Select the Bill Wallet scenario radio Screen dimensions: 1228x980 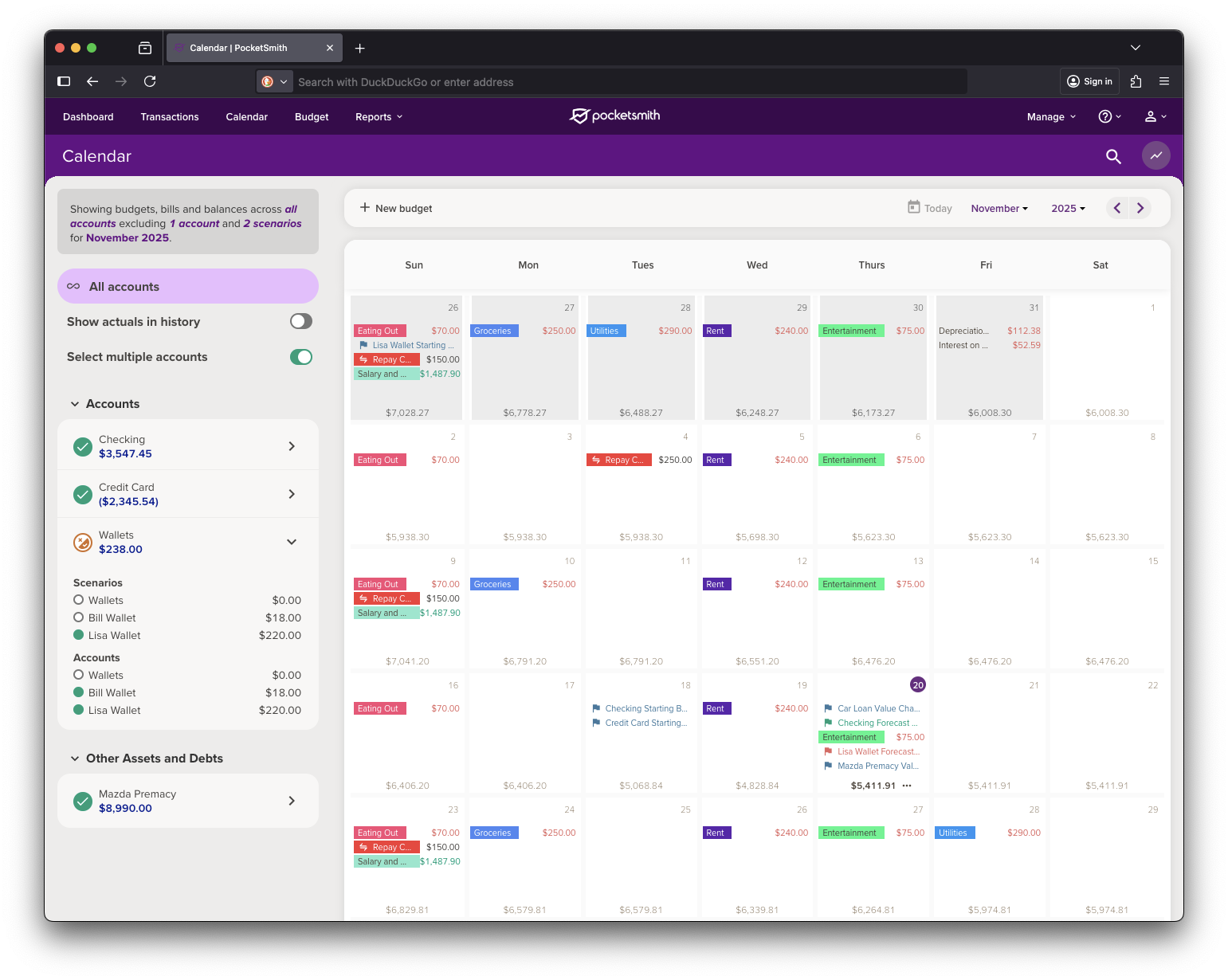(78, 617)
